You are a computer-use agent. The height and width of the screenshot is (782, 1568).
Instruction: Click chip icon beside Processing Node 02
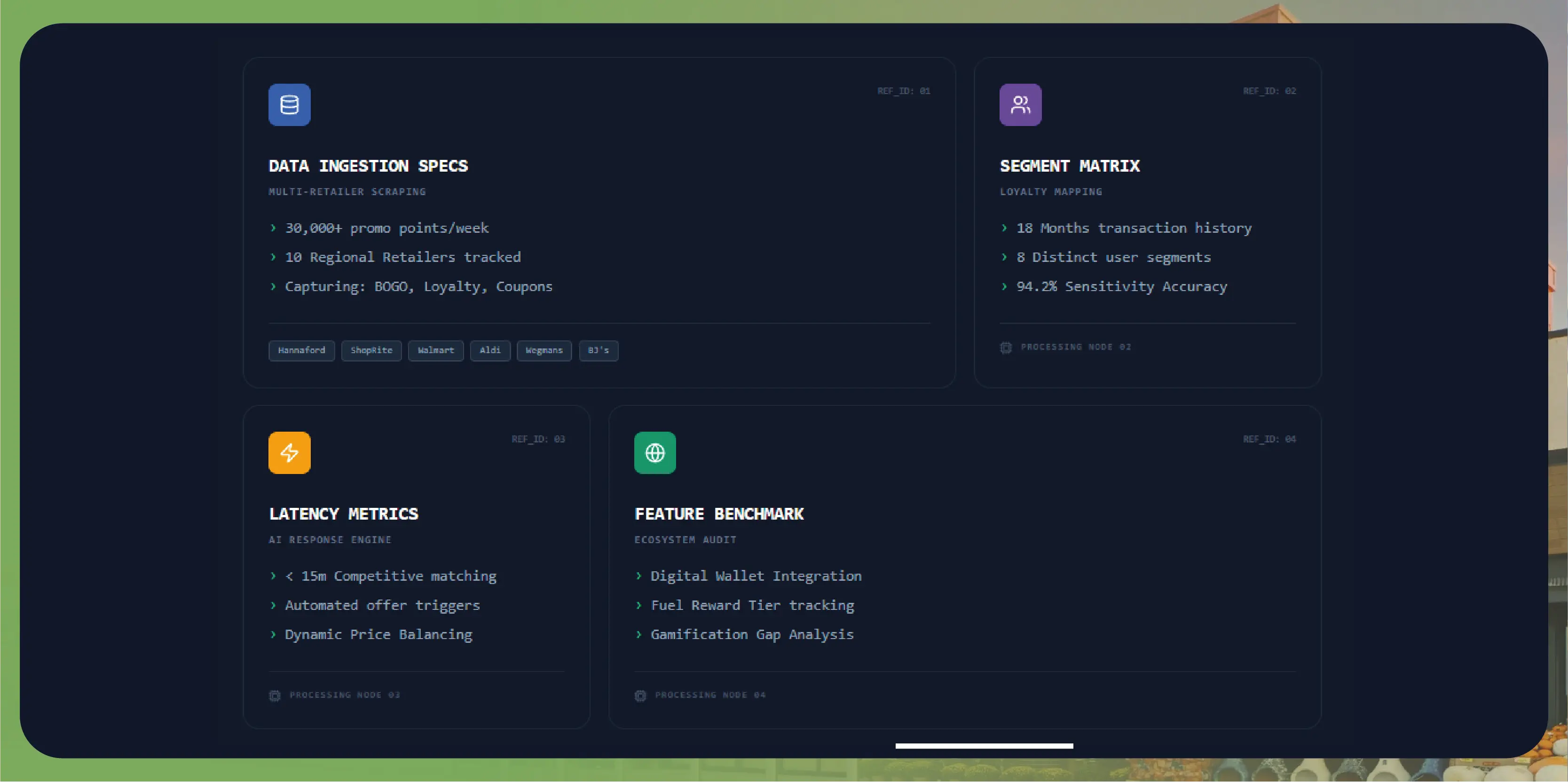click(1006, 348)
